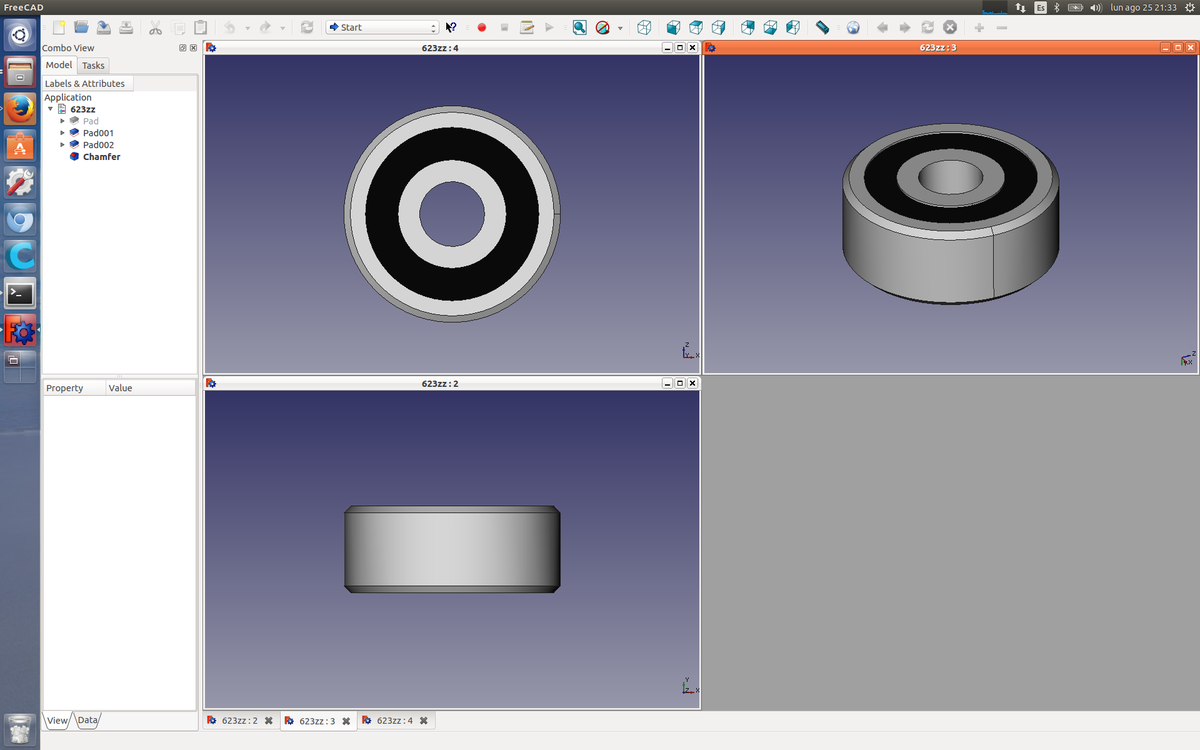1200x750 pixels.
Task: Click the New document icon
Action: [x=59, y=27]
